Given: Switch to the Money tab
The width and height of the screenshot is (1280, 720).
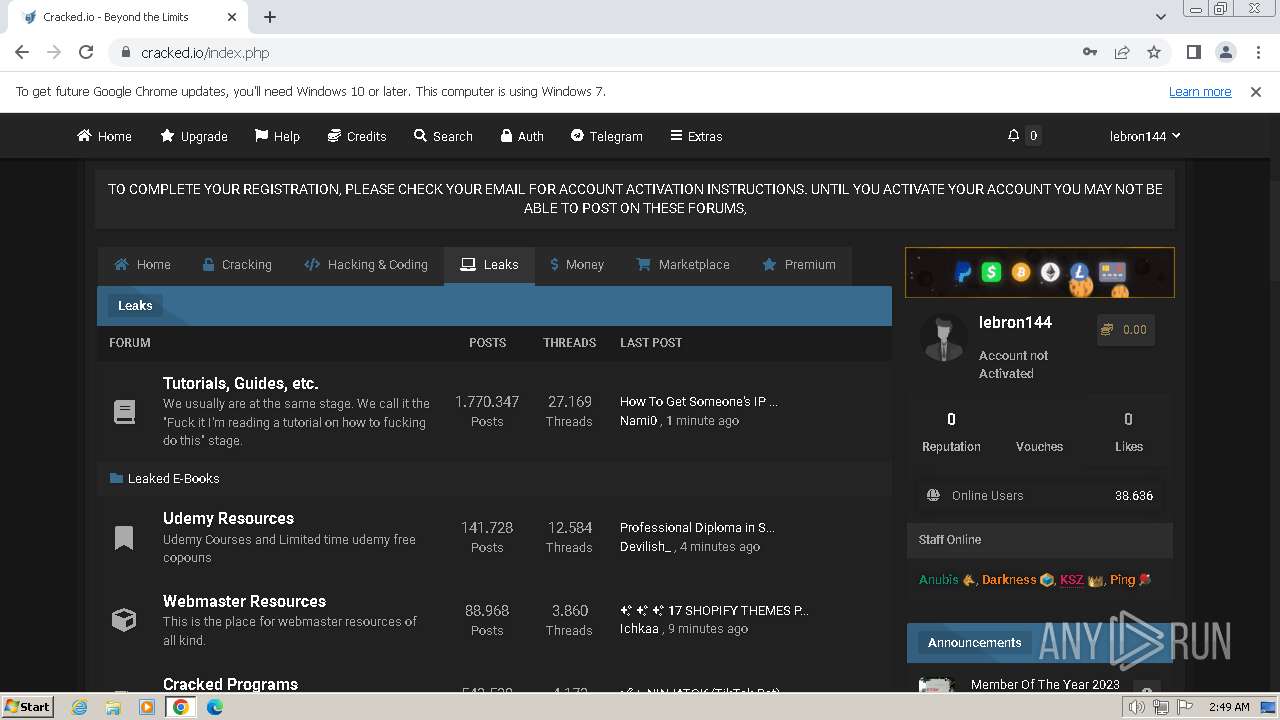Looking at the screenshot, I should point(577,265).
